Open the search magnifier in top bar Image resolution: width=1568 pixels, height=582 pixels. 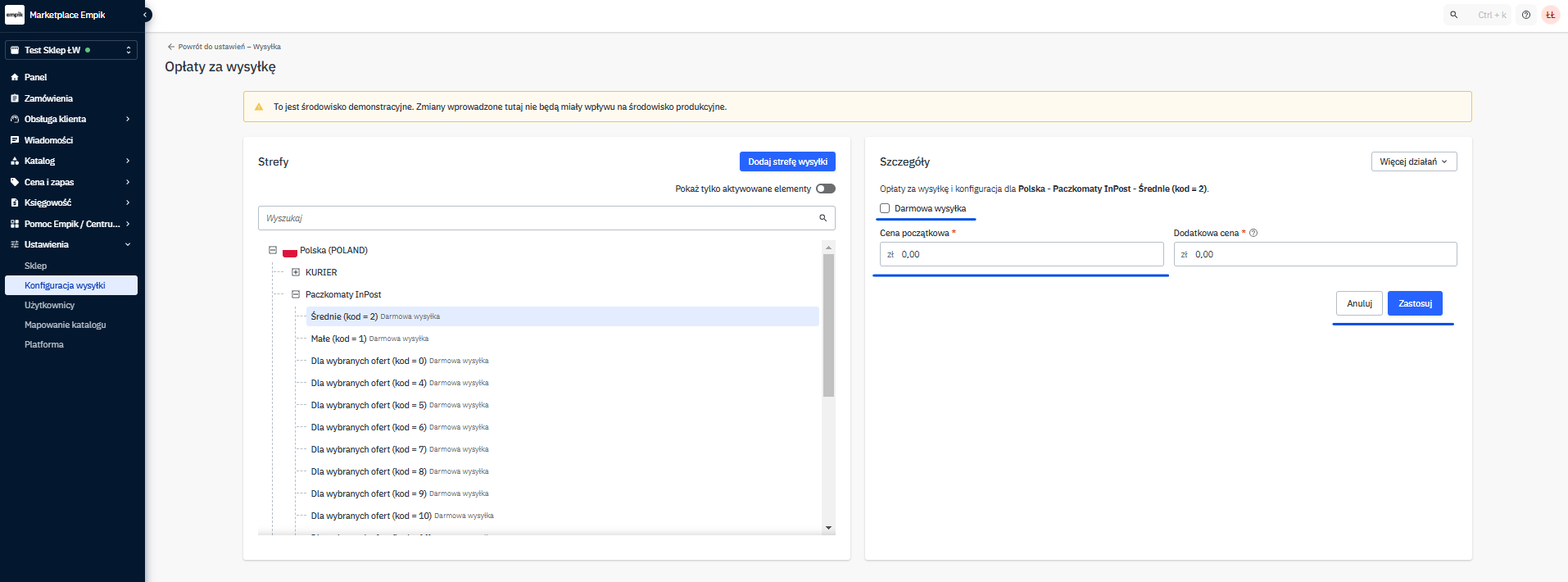1454,15
